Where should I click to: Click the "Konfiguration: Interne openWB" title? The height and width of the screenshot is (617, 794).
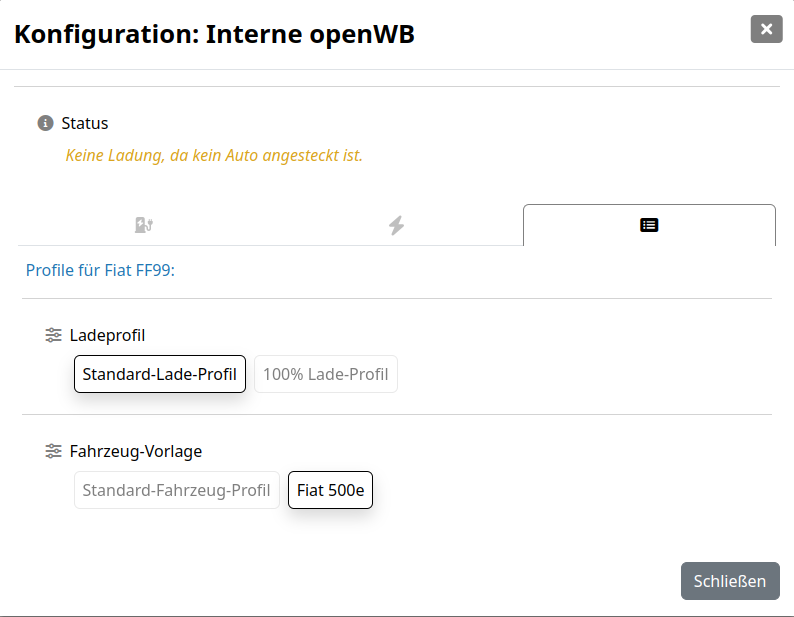[214, 34]
